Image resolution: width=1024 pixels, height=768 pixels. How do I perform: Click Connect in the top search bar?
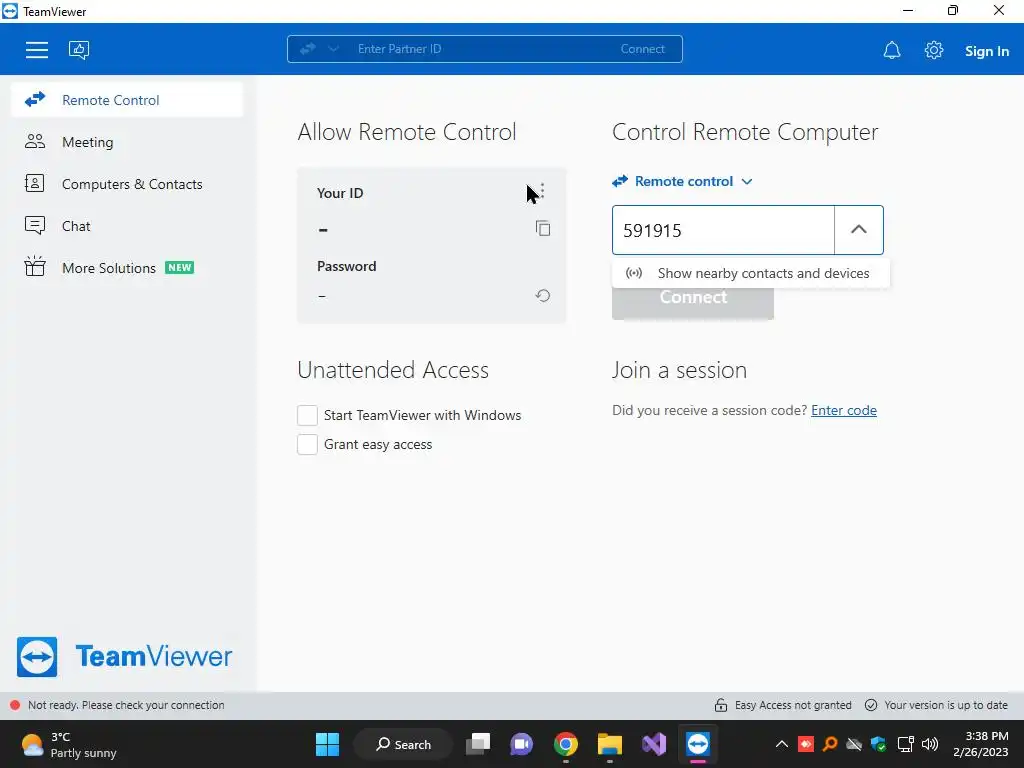tap(643, 49)
